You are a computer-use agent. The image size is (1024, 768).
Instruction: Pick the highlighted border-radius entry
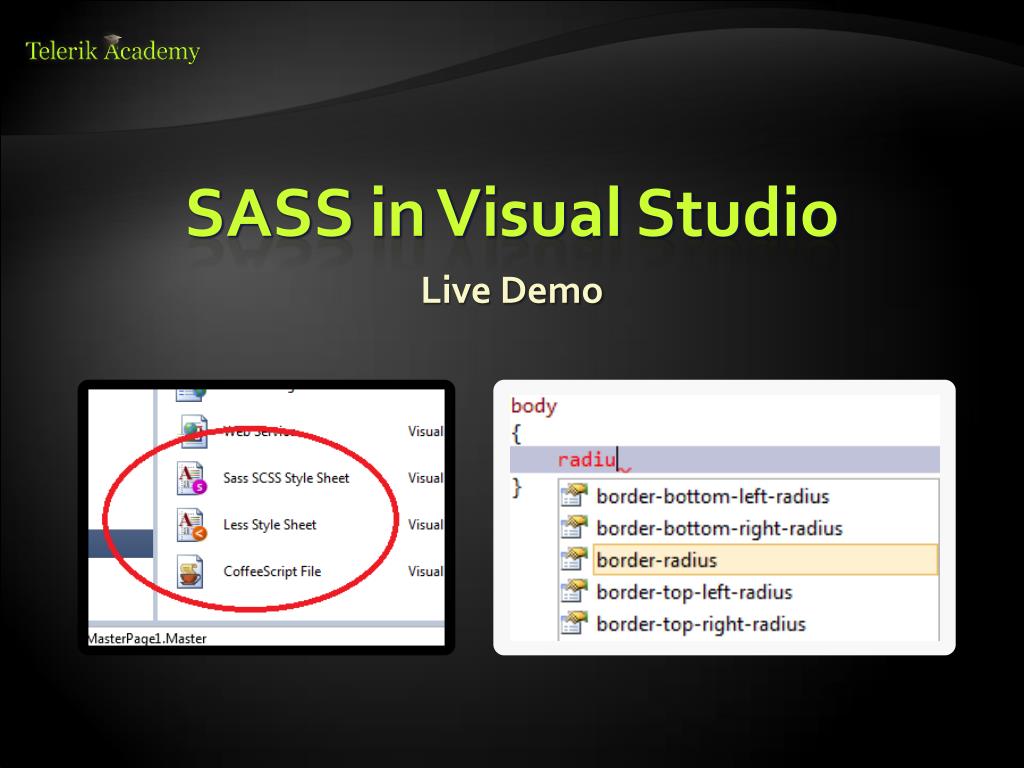click(765, 560)
